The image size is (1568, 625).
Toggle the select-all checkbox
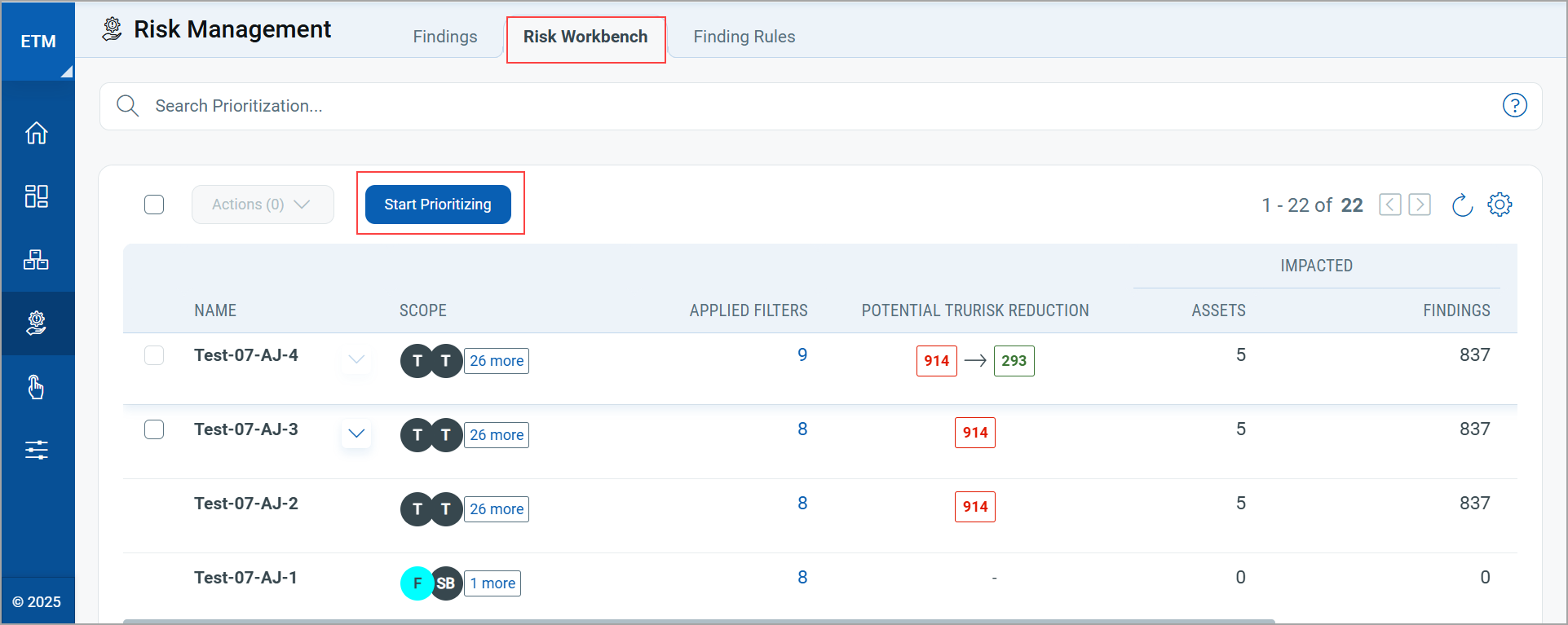(x=154, y=205)
